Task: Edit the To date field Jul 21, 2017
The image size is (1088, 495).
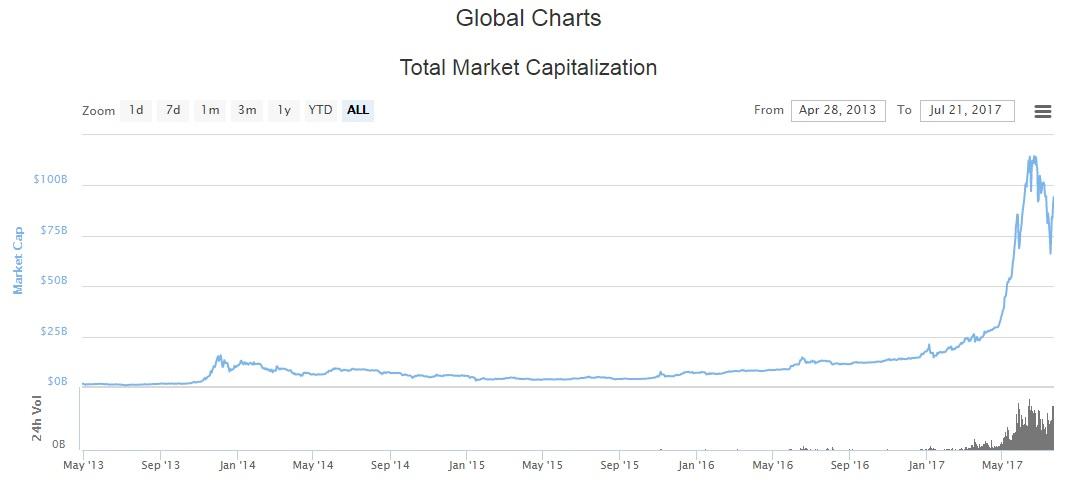Action: coord(967,110)
